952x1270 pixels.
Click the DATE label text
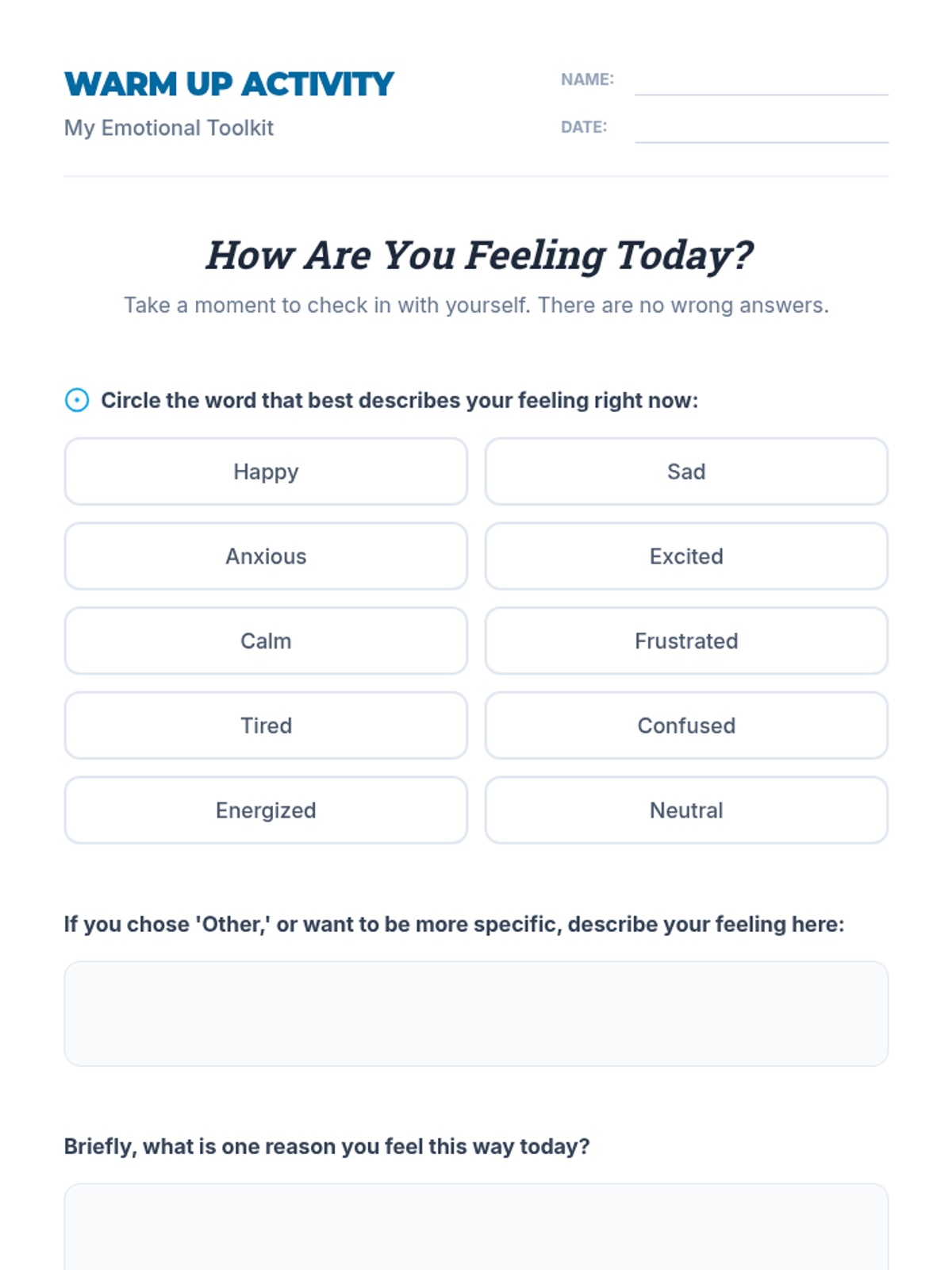click(x=584, y=127)
